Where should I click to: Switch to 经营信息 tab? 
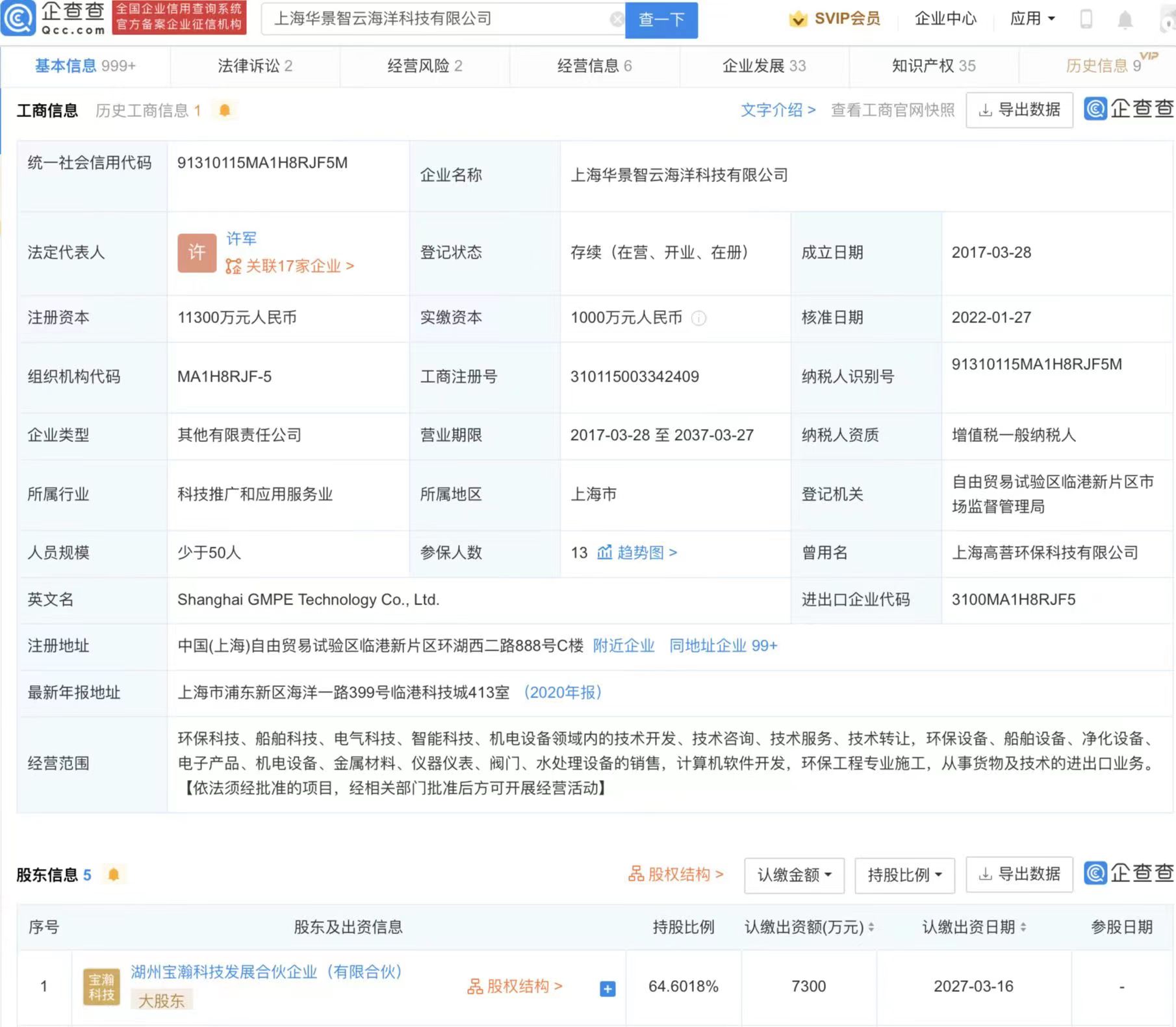[594, 66]
